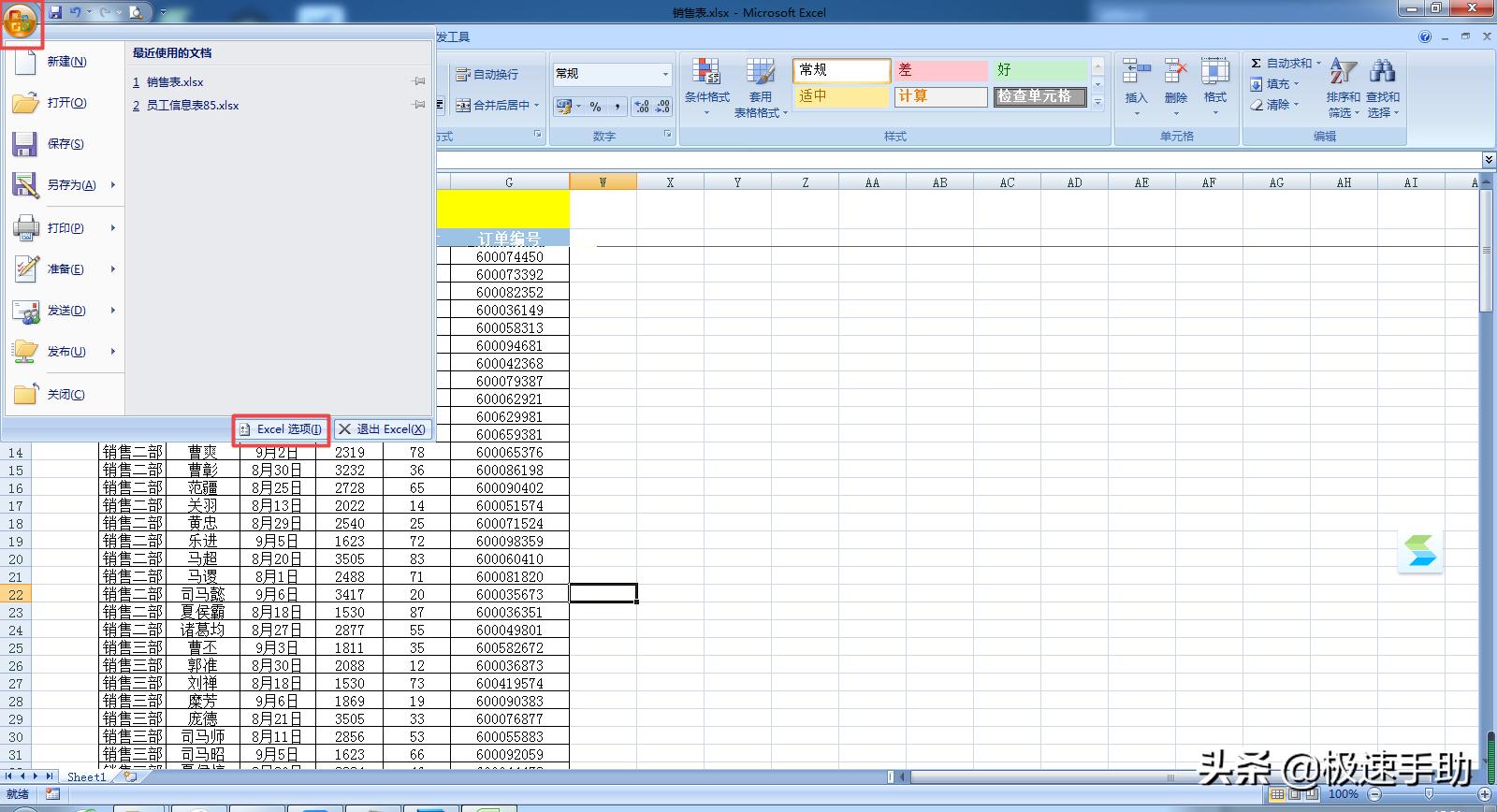This screenshot has height=812, width=1497.
Task: Open 套用表格格式 table styles
Action: pyautogui.click(x=761, y=87)
